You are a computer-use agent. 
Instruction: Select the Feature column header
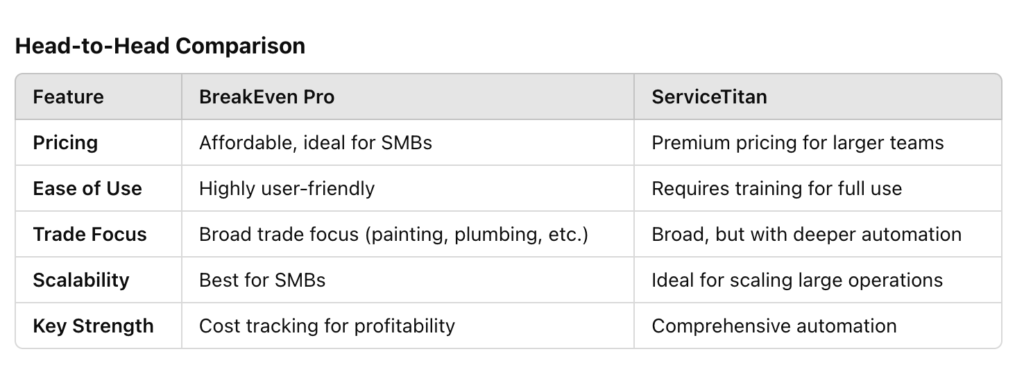tap(68, 97)
